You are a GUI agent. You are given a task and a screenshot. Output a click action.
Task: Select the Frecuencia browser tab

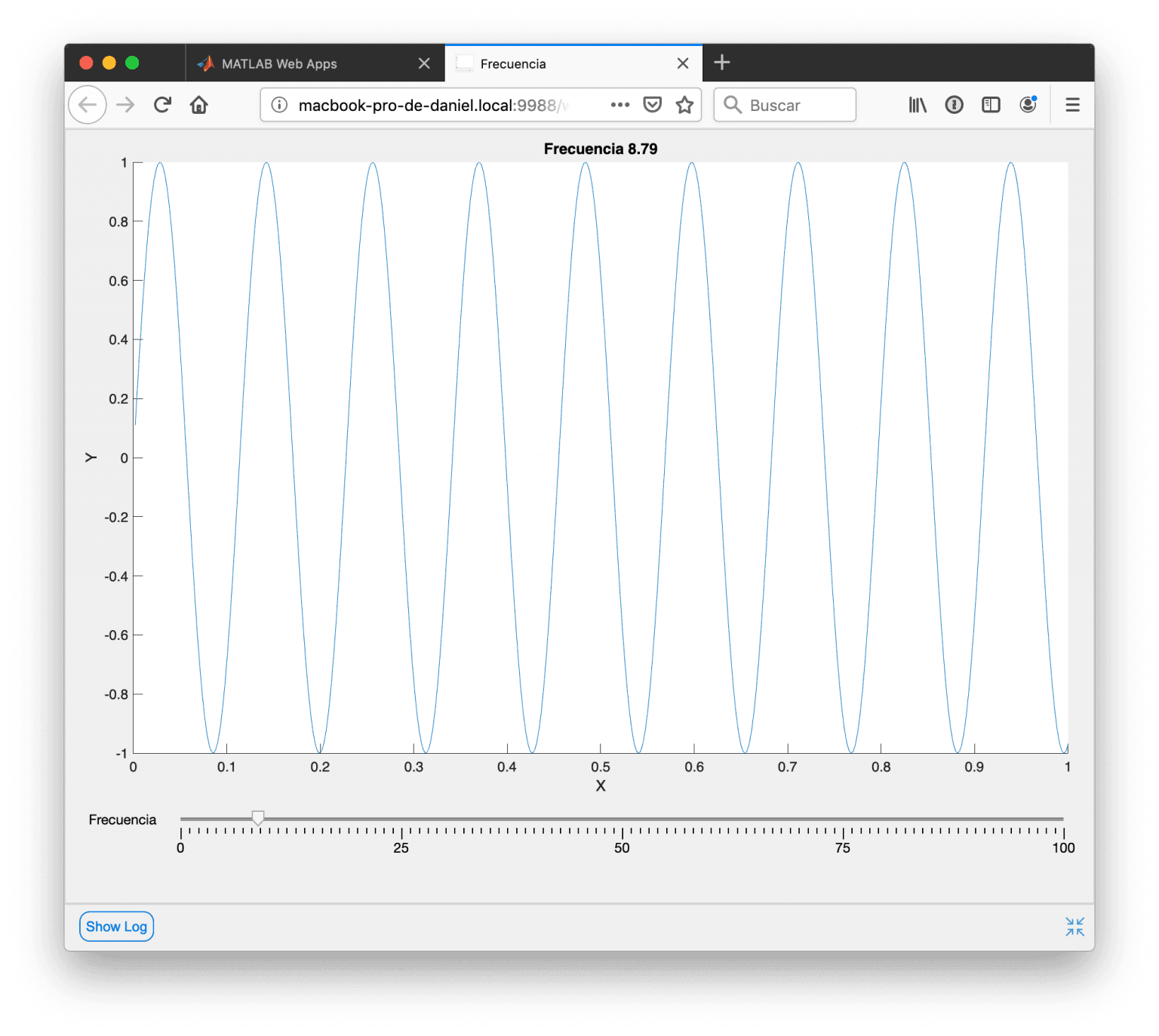(573, 63)
